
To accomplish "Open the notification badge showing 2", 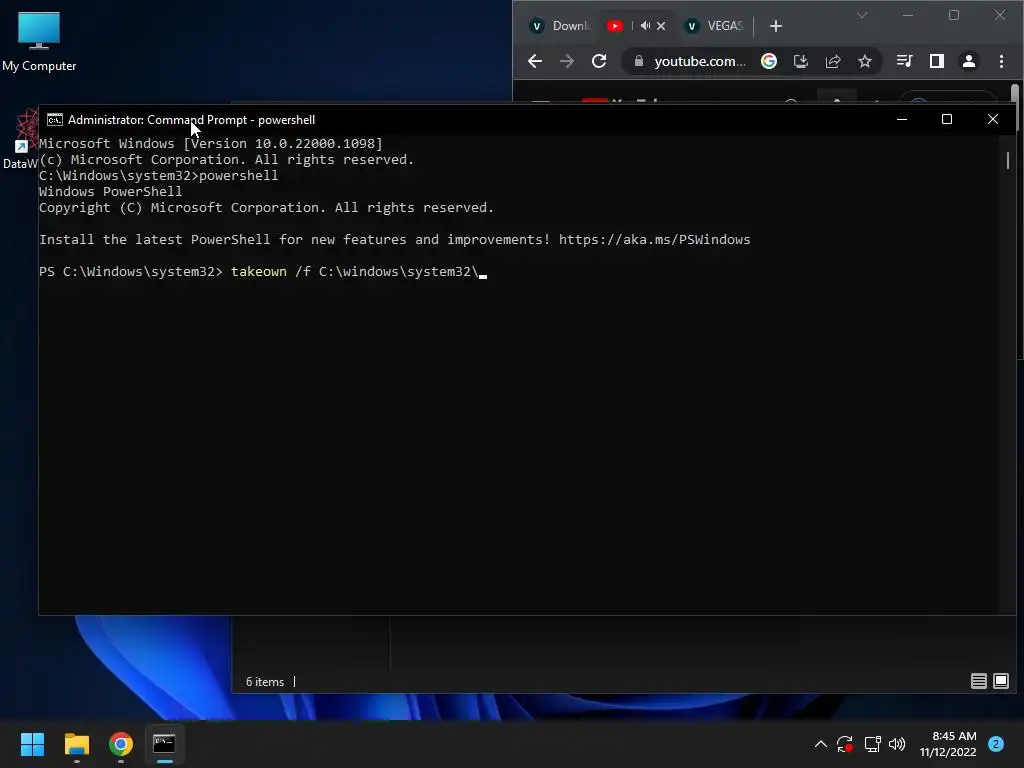I will 996,744.
